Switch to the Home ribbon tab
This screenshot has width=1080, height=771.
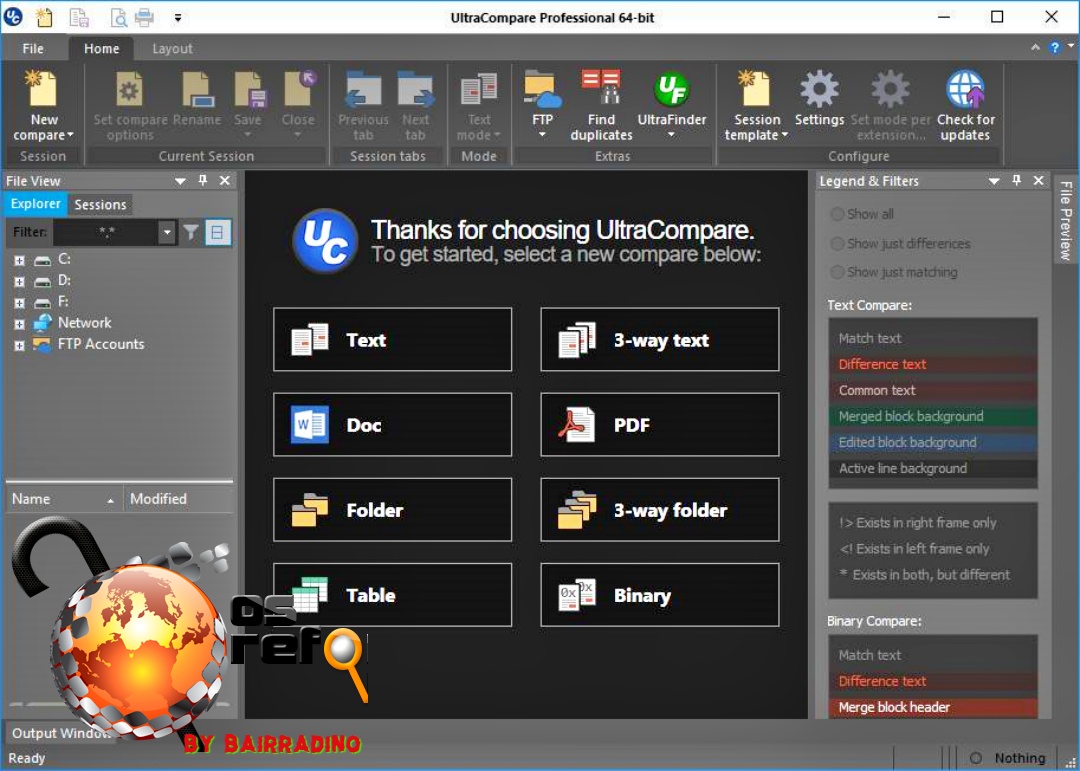(x=101, y=48)
